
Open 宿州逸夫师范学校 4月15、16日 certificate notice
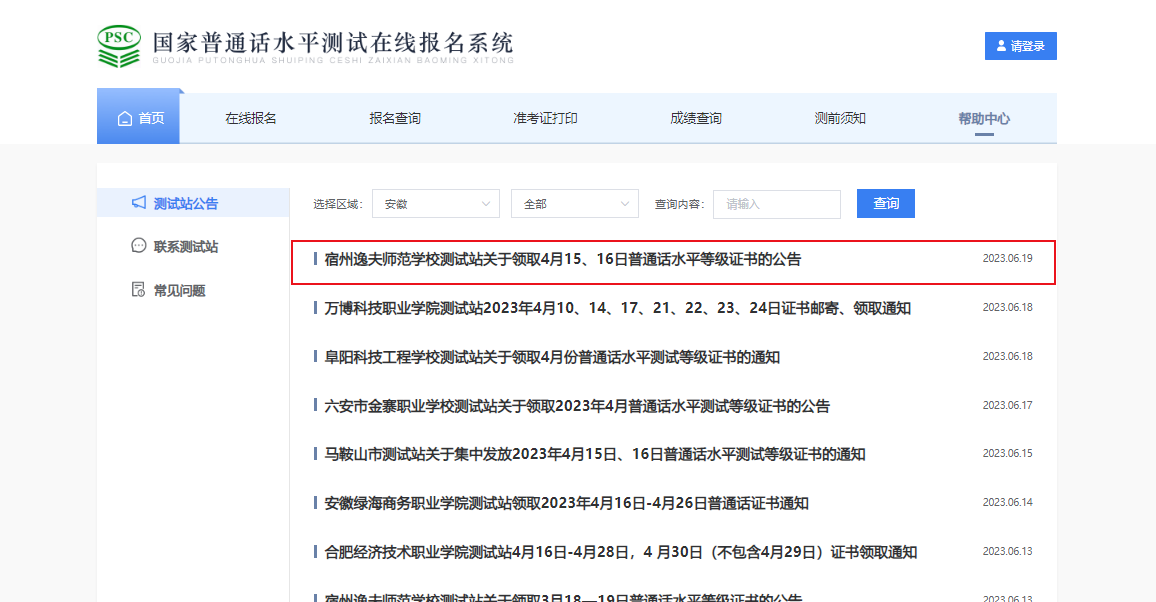(x=563, y=259)
